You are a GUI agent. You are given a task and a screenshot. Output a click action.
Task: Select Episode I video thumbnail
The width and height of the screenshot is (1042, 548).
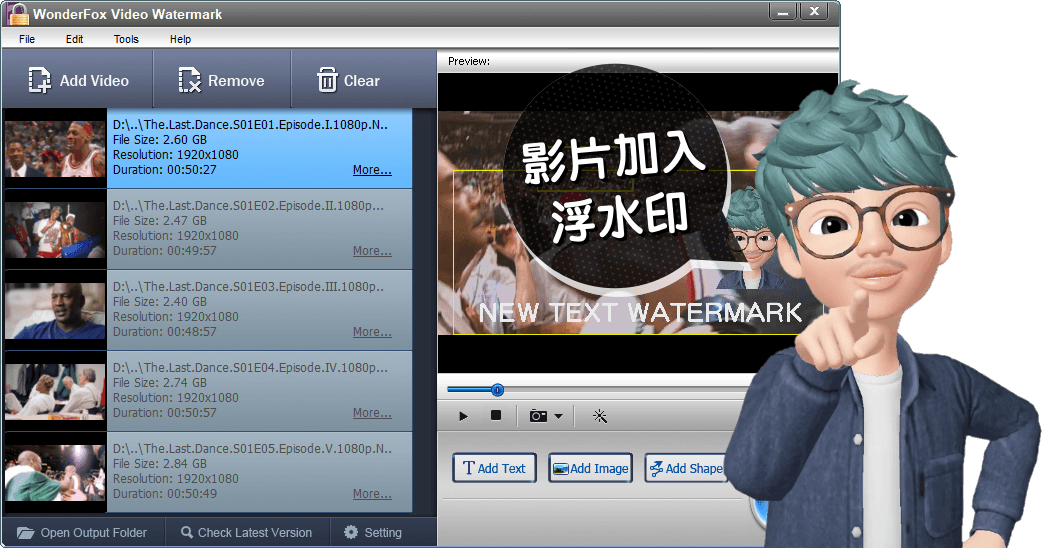55,149
